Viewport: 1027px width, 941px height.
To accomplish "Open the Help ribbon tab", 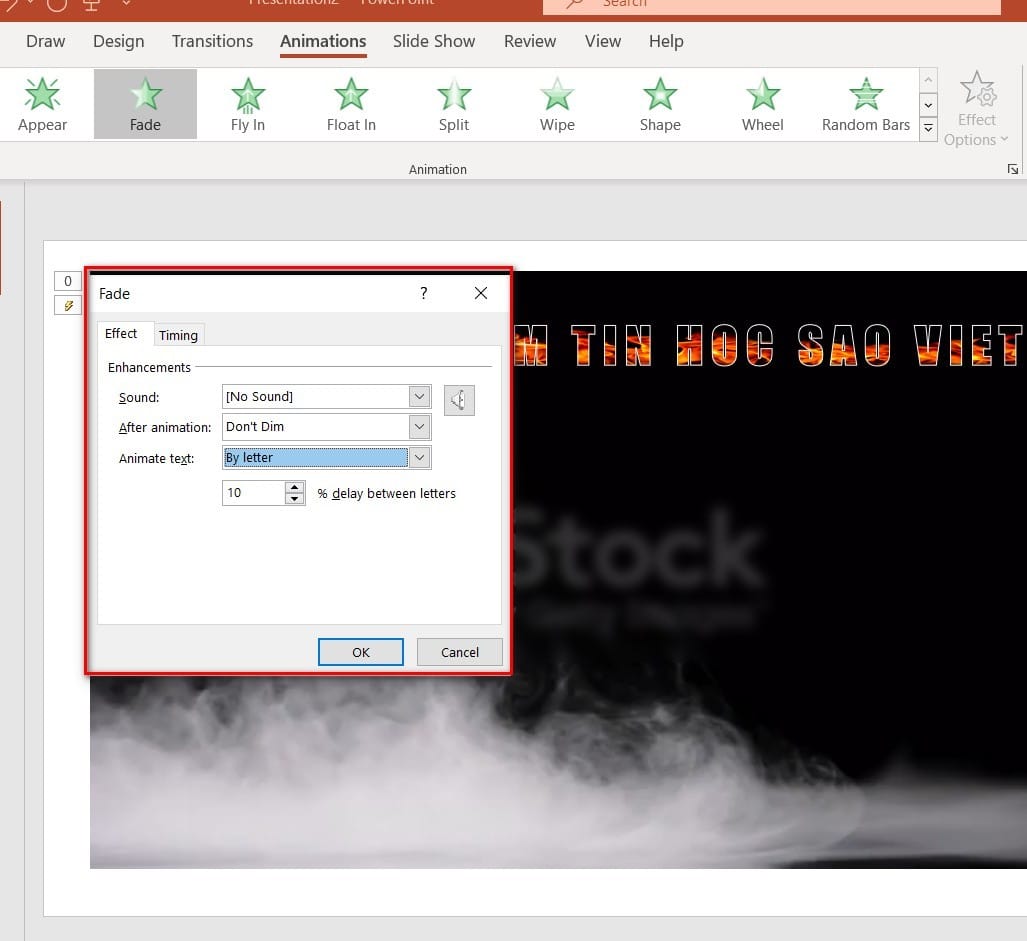I will [x=666, y=41].
